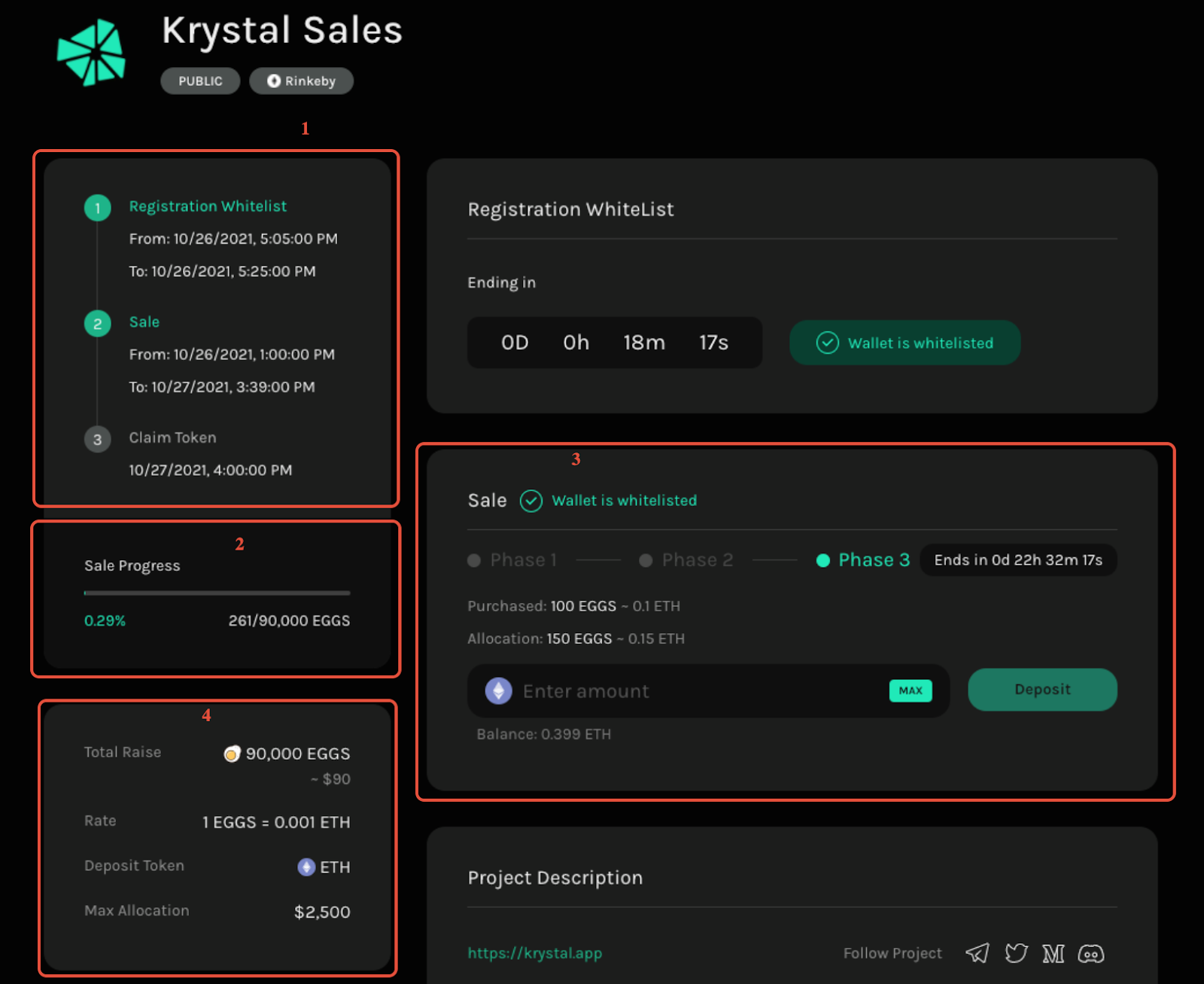Select the Phase 3 radio indicator

pyautogui.click(x=823, y=560)
